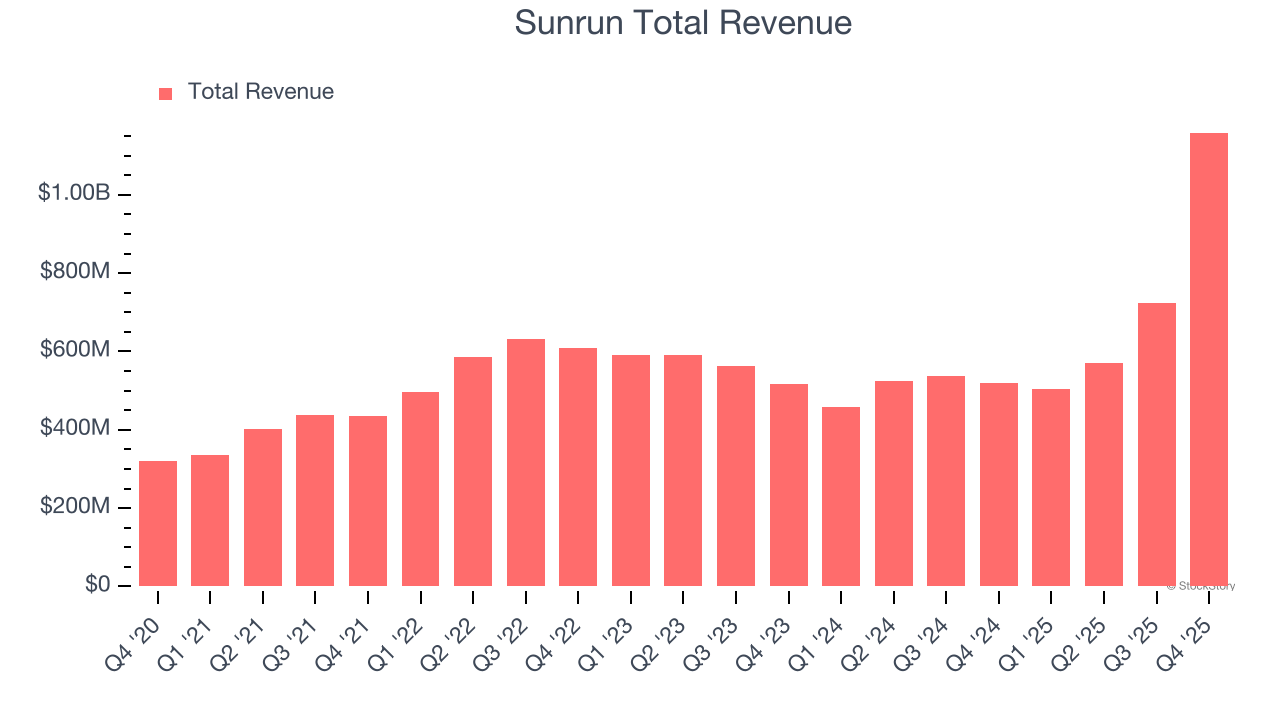Click the $600M y-axis label
Screen dimensions: 1280x720
(76, 350)
